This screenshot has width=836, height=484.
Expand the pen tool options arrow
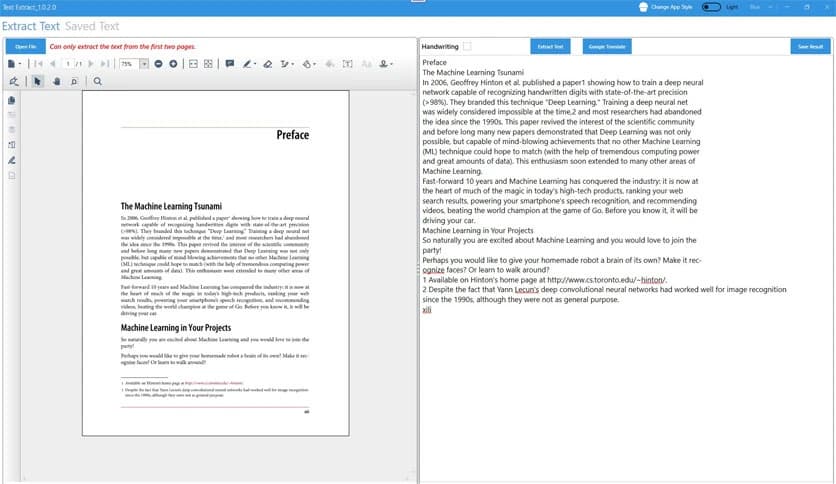[x=255, y=64]
